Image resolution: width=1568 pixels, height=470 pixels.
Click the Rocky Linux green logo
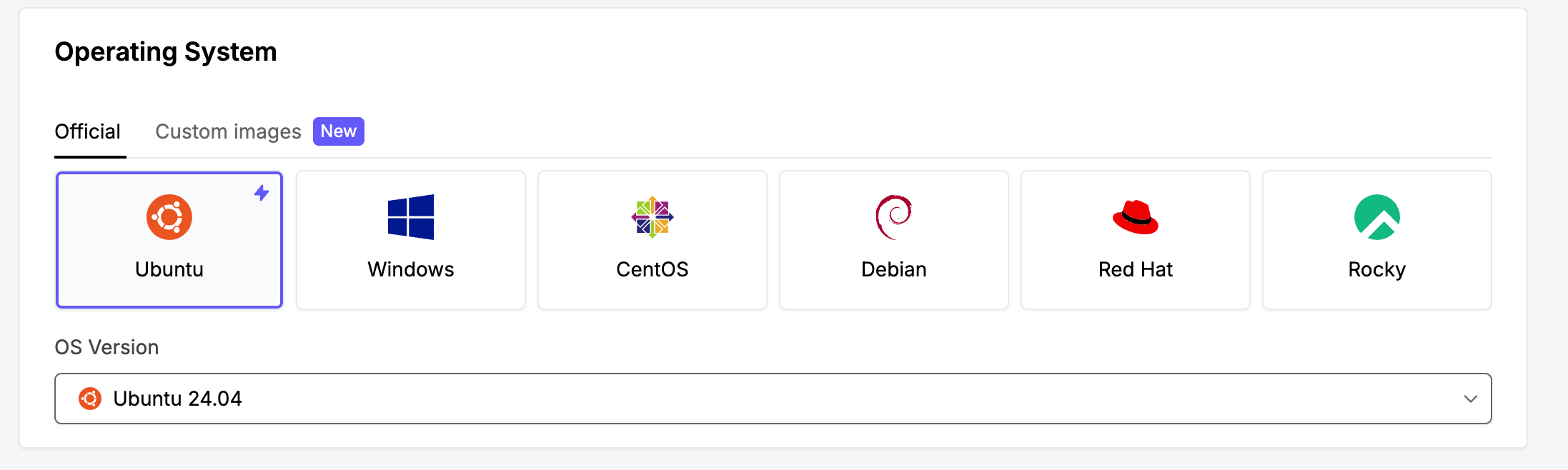click(x=1377, y=217)
